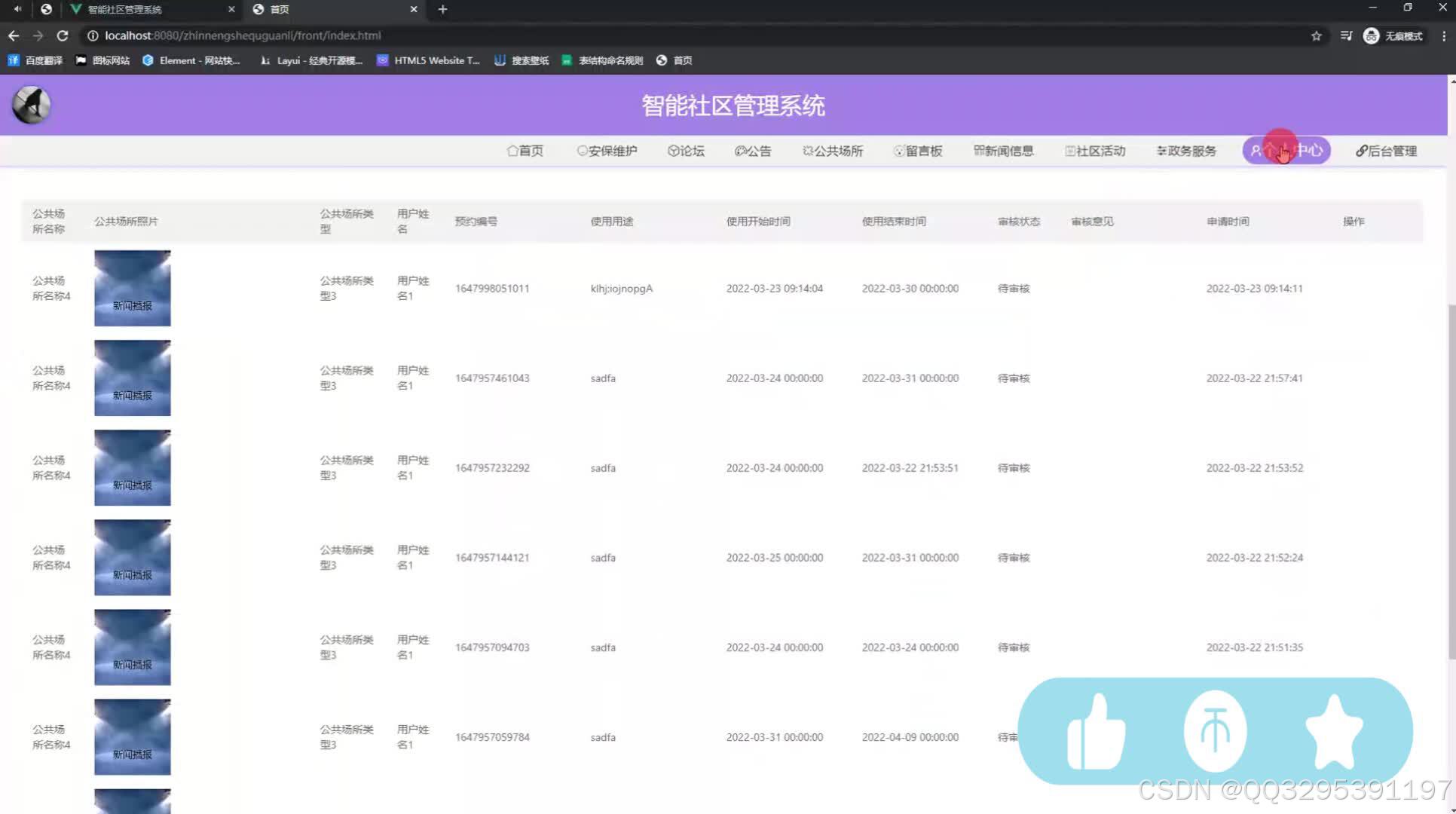Click apply time 2022-03-23 09:14:11
Image resolution: width=1456 pixels, height=814 pixels.
tap(1255, 289)
